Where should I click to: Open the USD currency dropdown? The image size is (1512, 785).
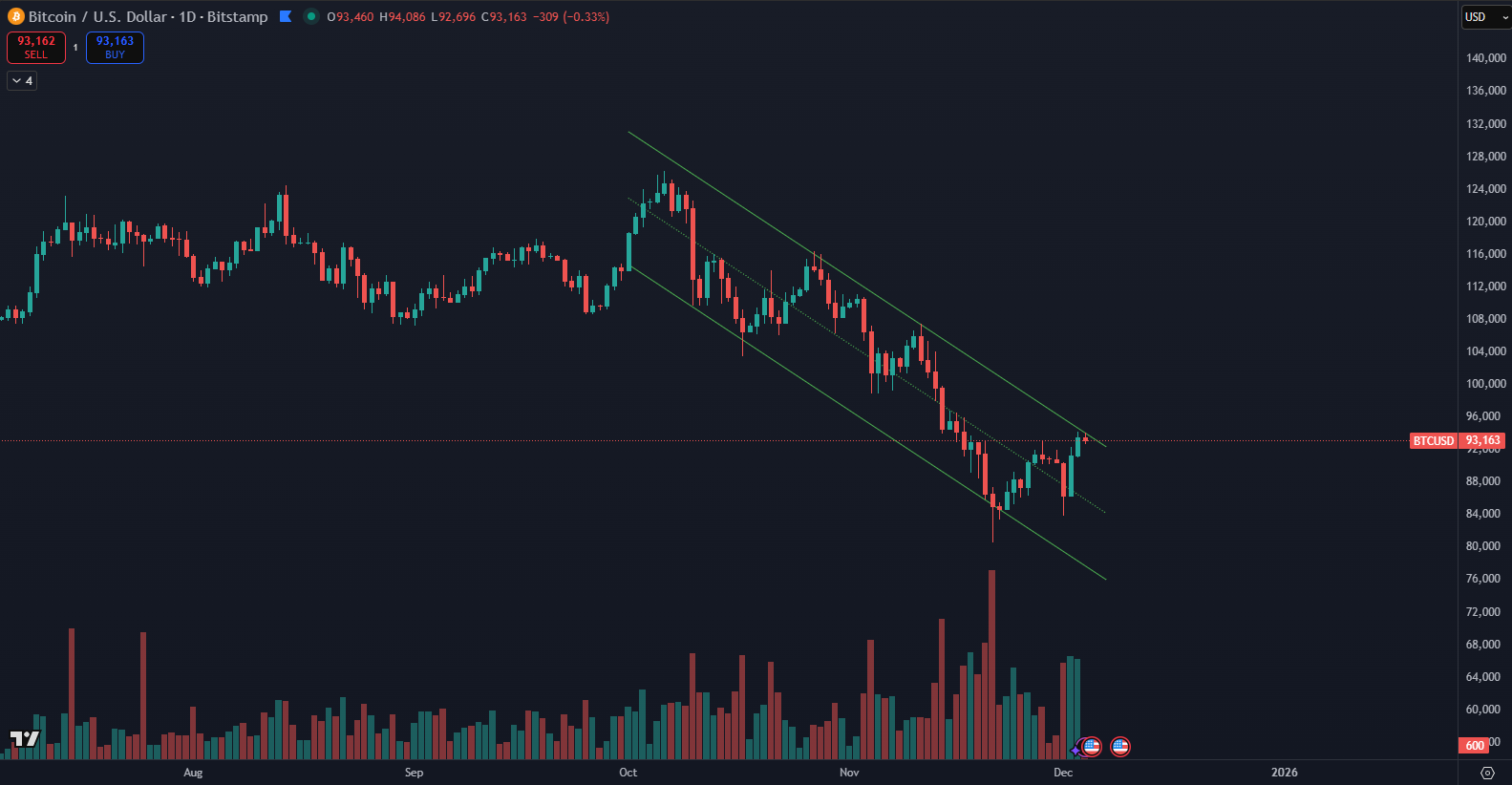click(x=1485, y=17)
